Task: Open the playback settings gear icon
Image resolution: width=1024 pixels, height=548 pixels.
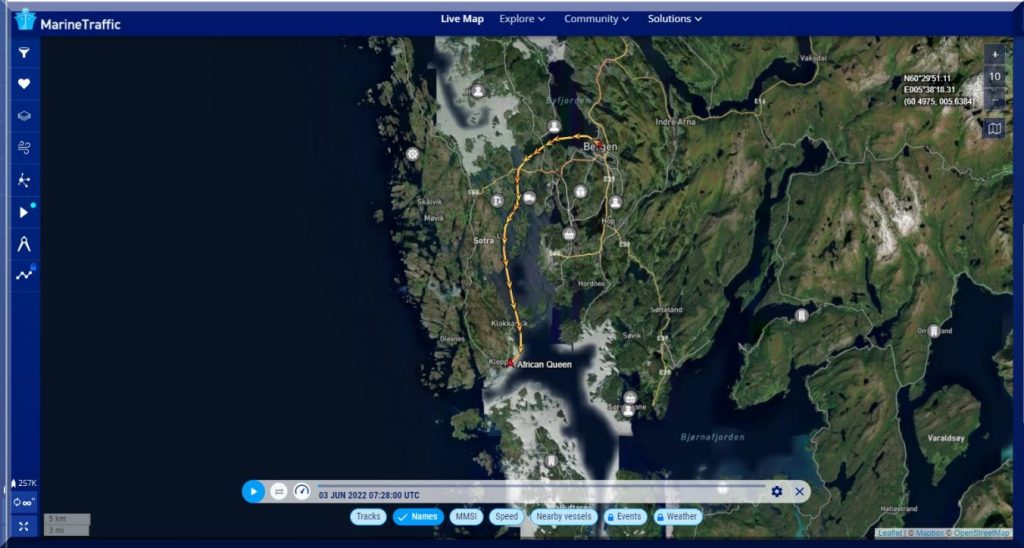Action: (x=777, y=491)
